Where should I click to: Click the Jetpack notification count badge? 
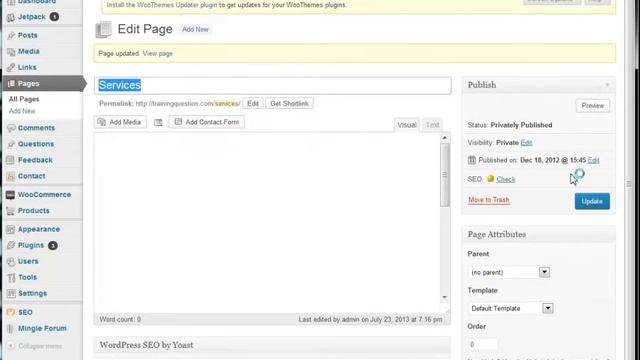point(54,17)
